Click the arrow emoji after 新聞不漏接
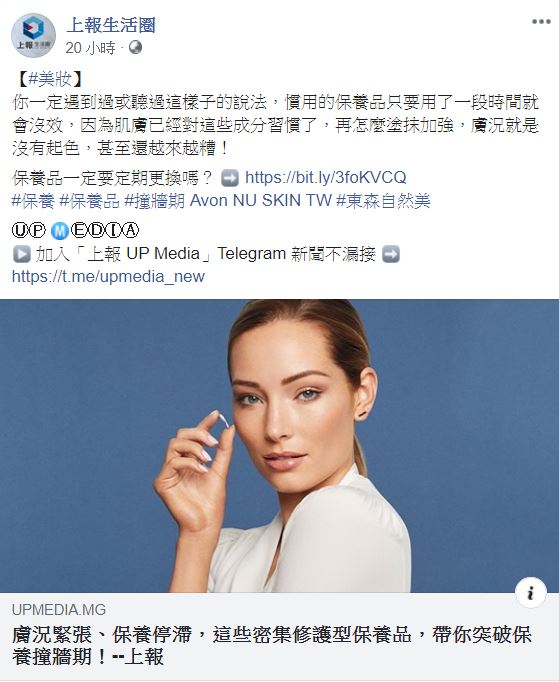Screen dimensions: 559x682 click(x=391, y=254)
